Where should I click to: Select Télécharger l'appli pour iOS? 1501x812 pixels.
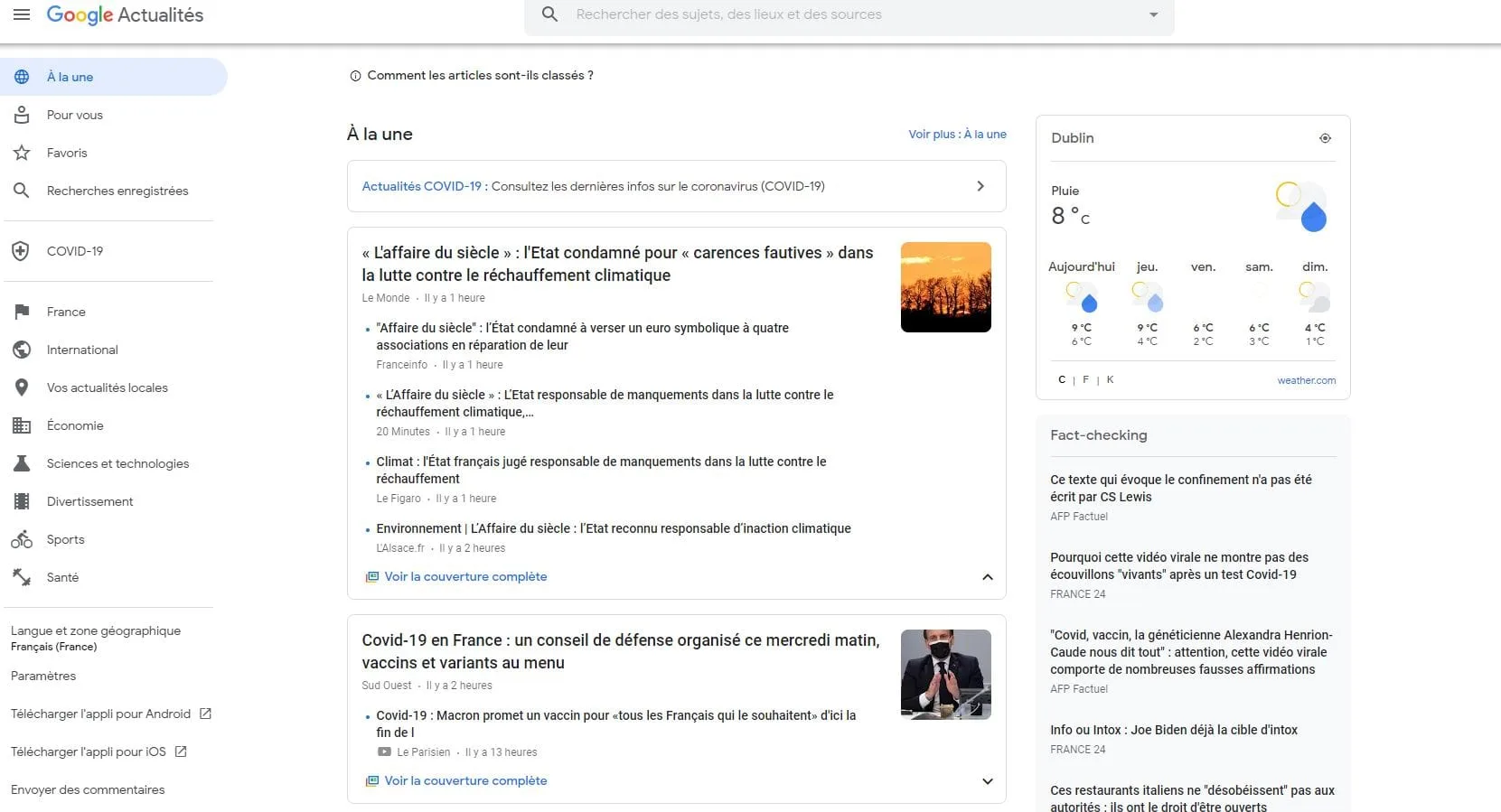[x=99, y=751]
